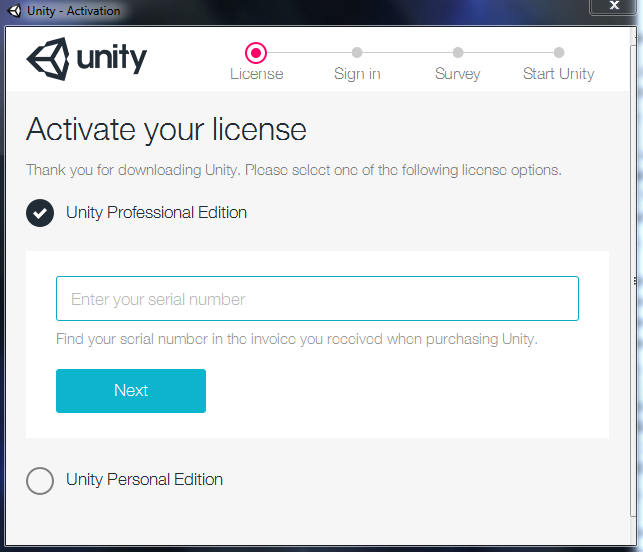Click the Unity Professional Edition label text
Viewport: 643px width, 552px height.
coord(156,212)
